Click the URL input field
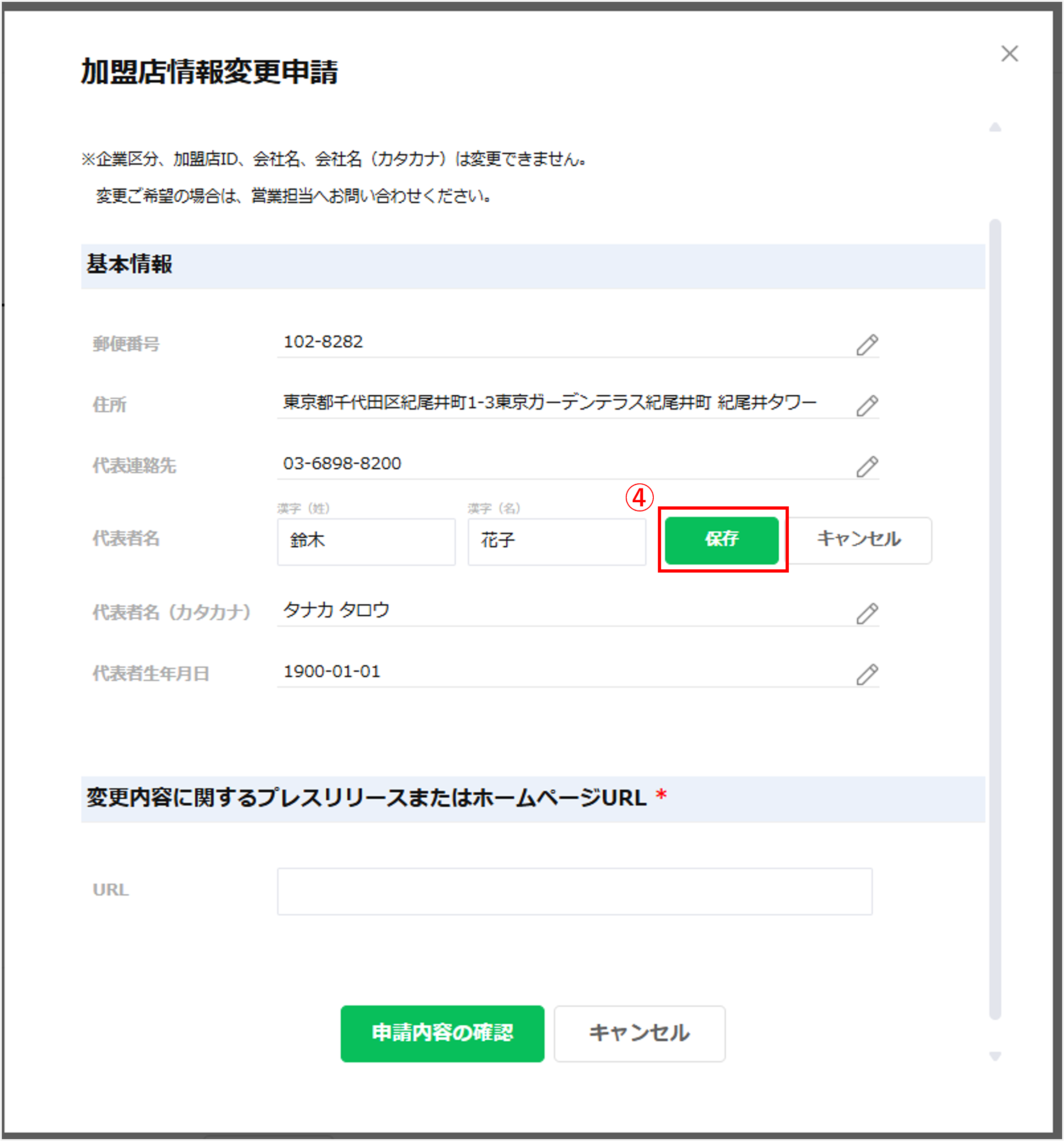The image size is (1064, 1141). click(x=574, y=891)
